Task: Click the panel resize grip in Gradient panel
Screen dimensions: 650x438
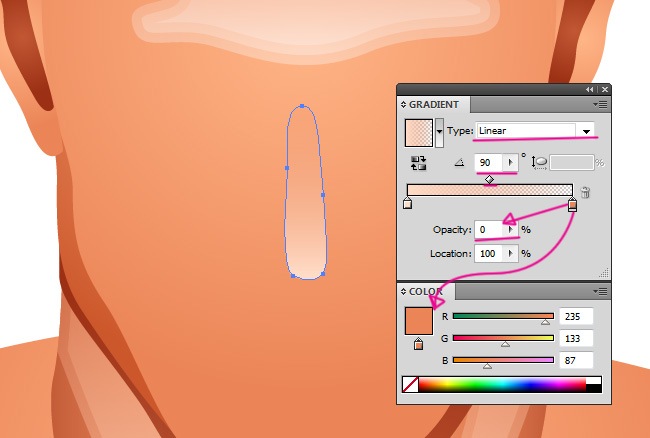Action: pos(604,272)
